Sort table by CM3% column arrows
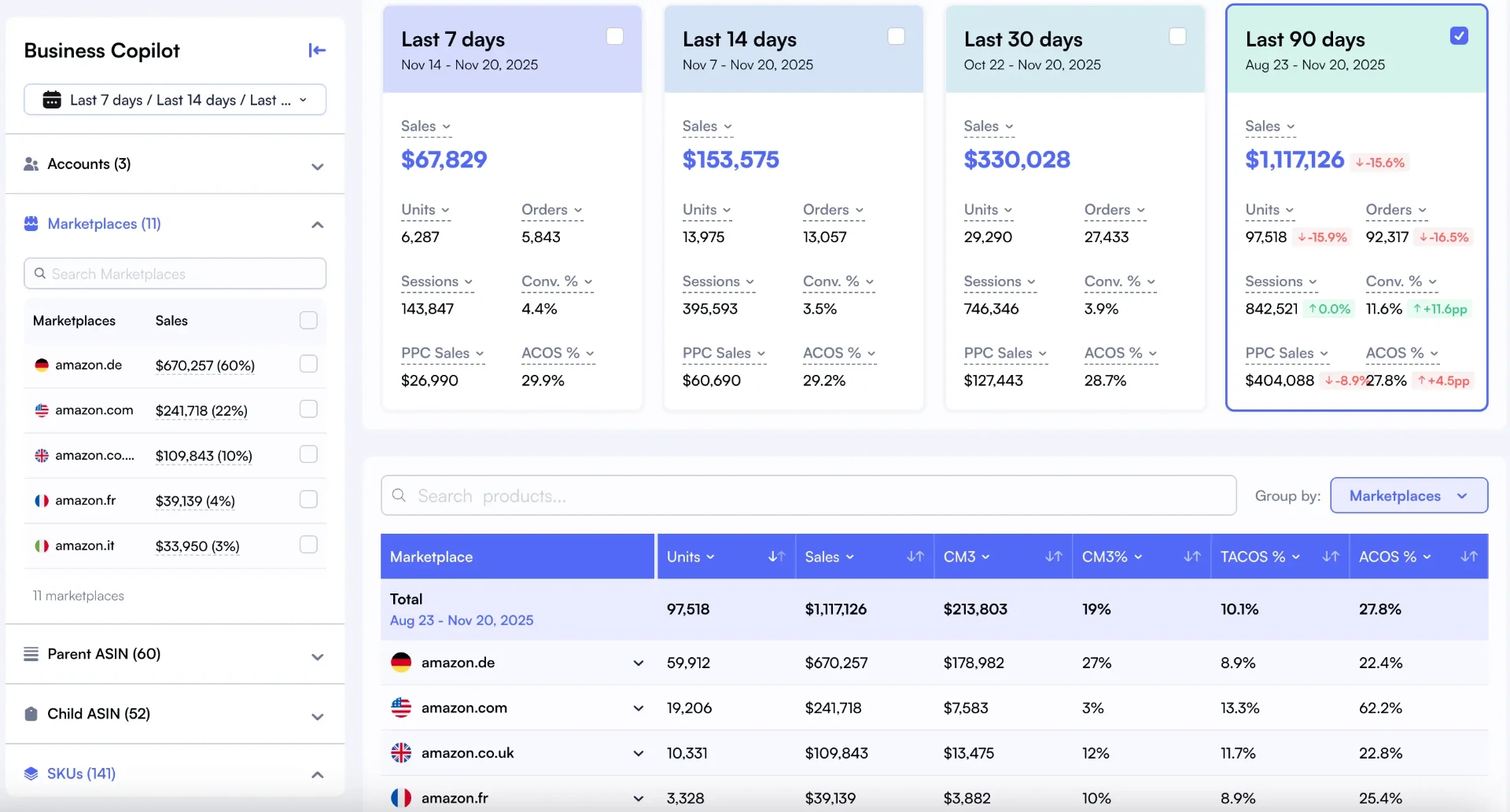Viewport: 1510px width, 812px height. (x=1191, y=557)
